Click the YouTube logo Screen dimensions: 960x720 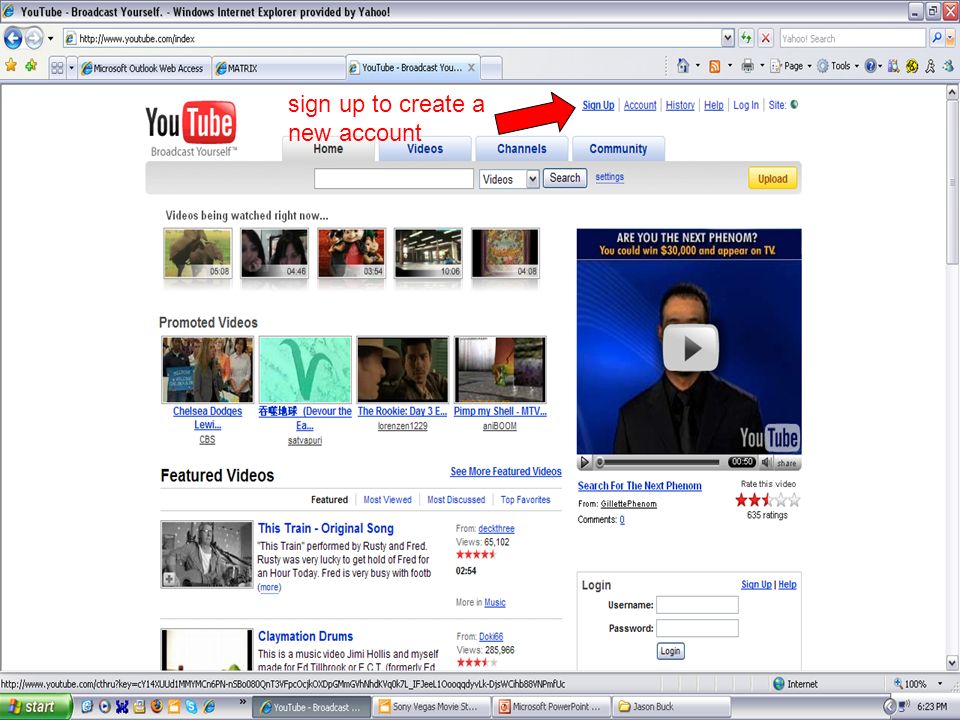[x=190, y=129]
